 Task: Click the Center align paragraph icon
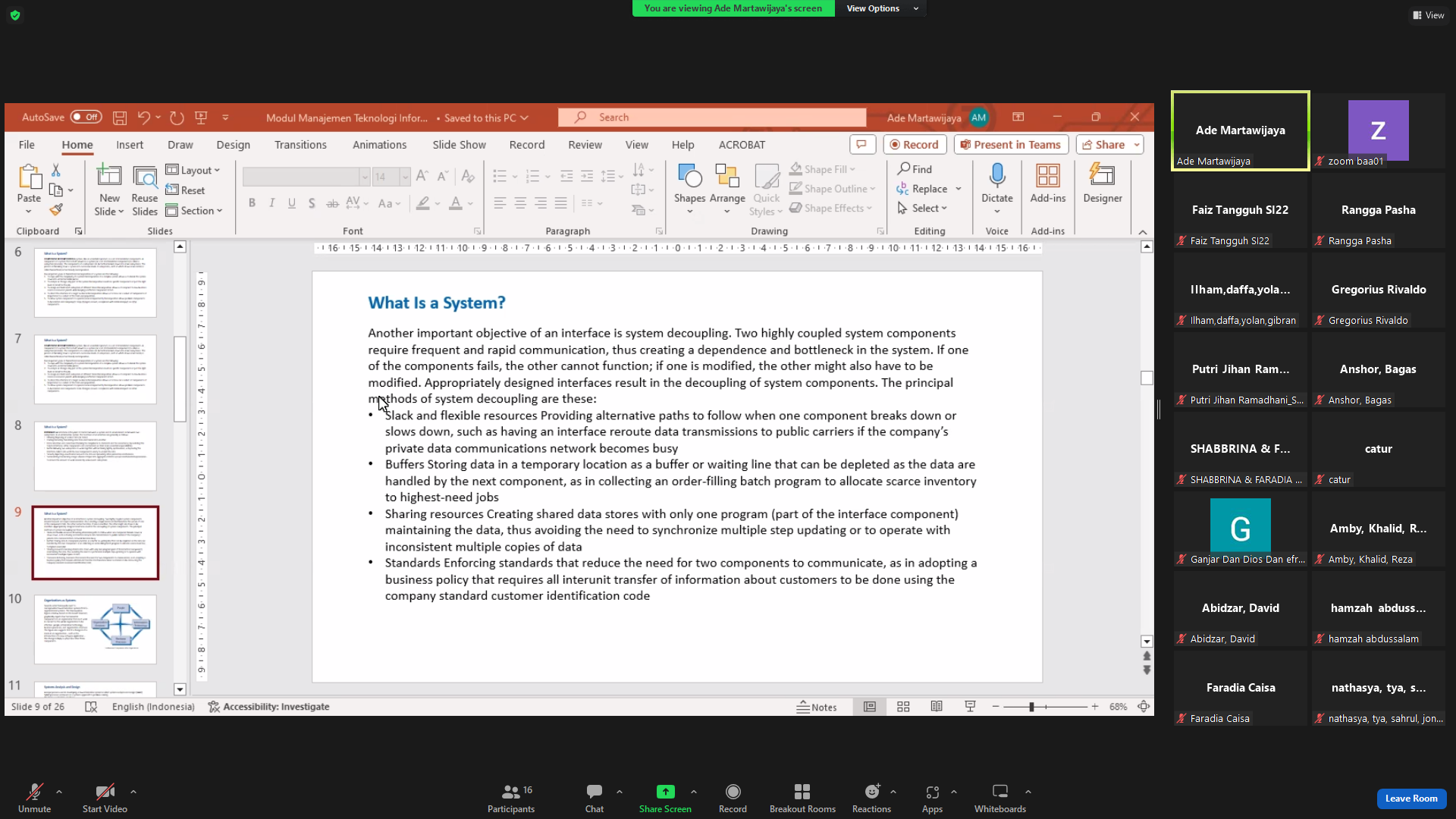[520, 203]
